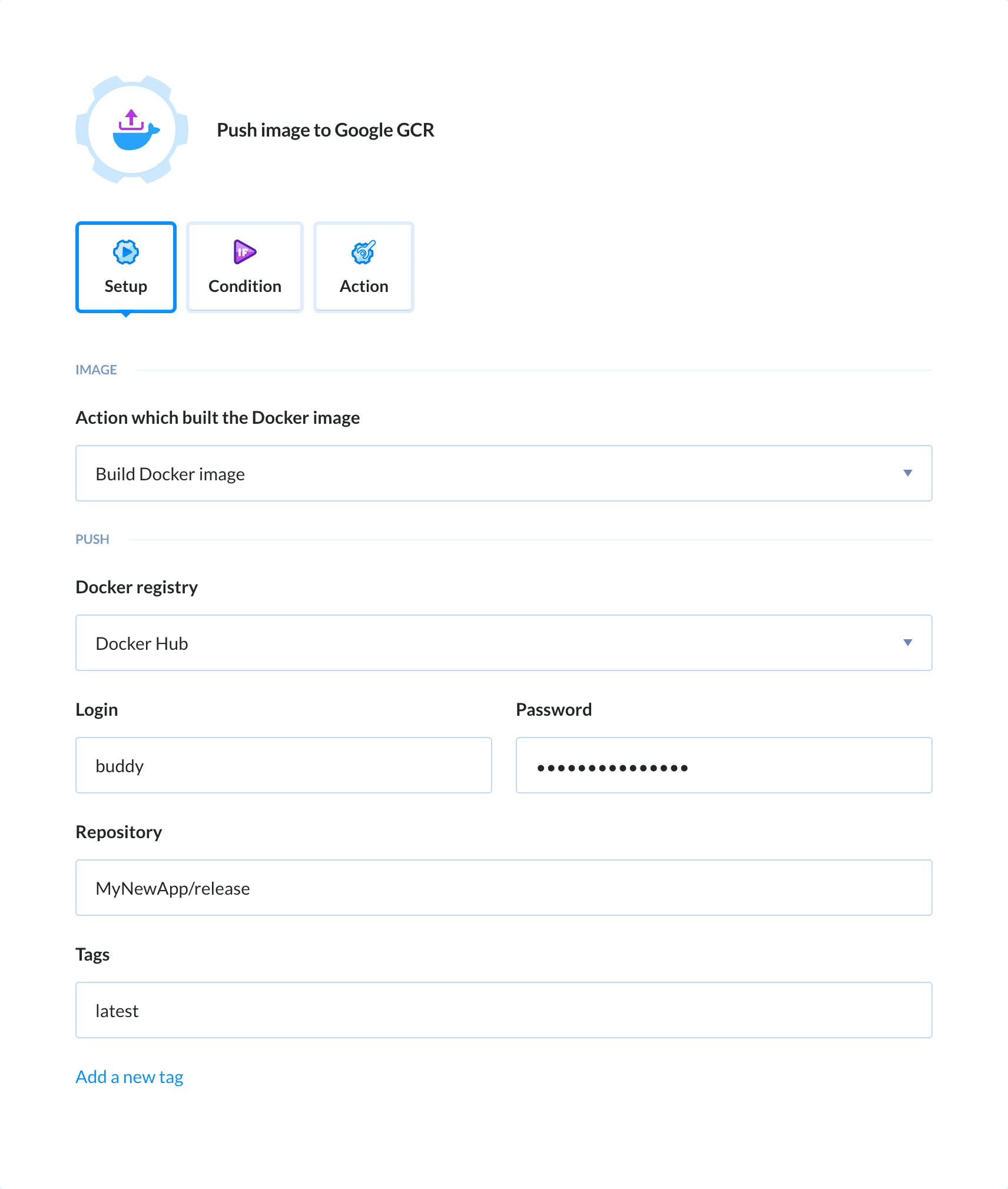Select the Setup tab
1008x1189 pixels.
(125, 267)
